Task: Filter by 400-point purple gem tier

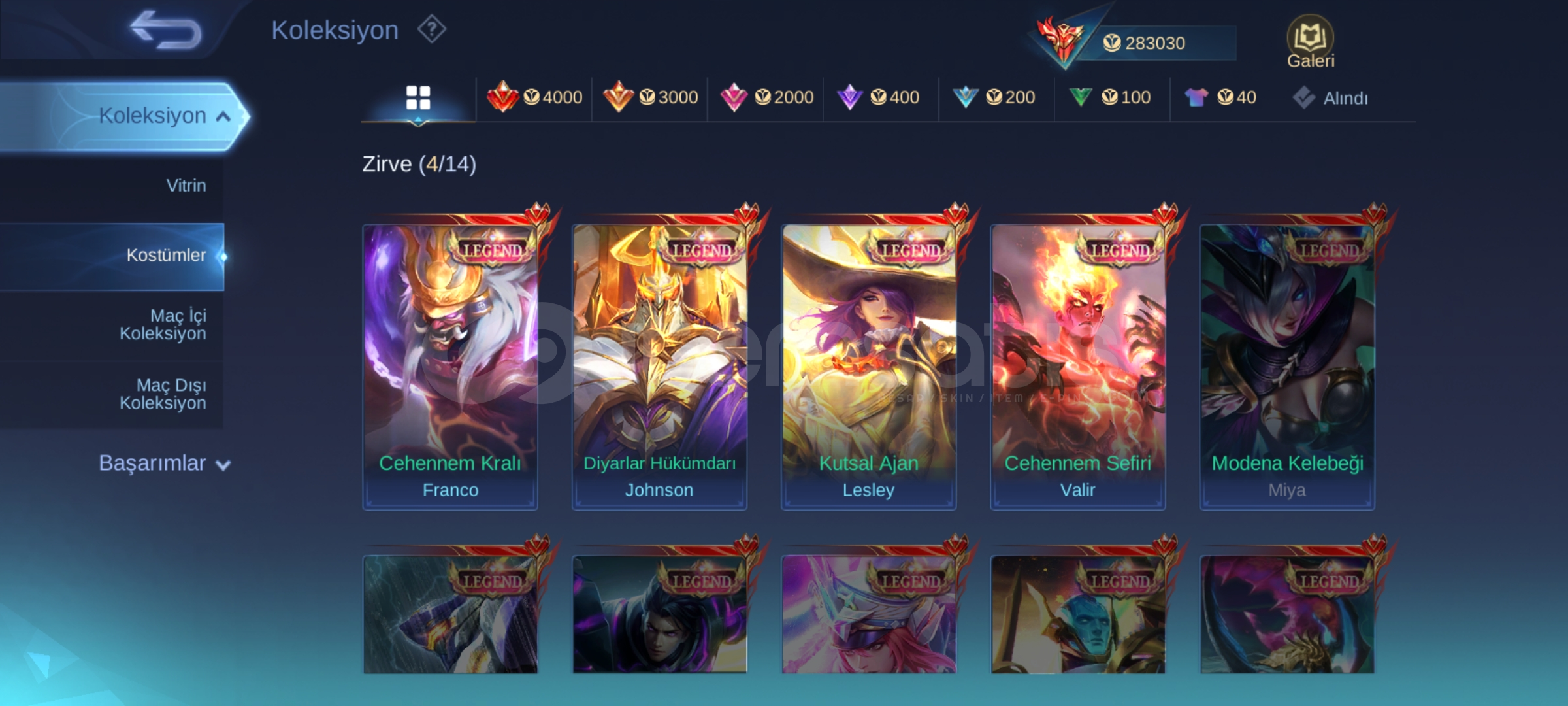Action: (878, 97)
